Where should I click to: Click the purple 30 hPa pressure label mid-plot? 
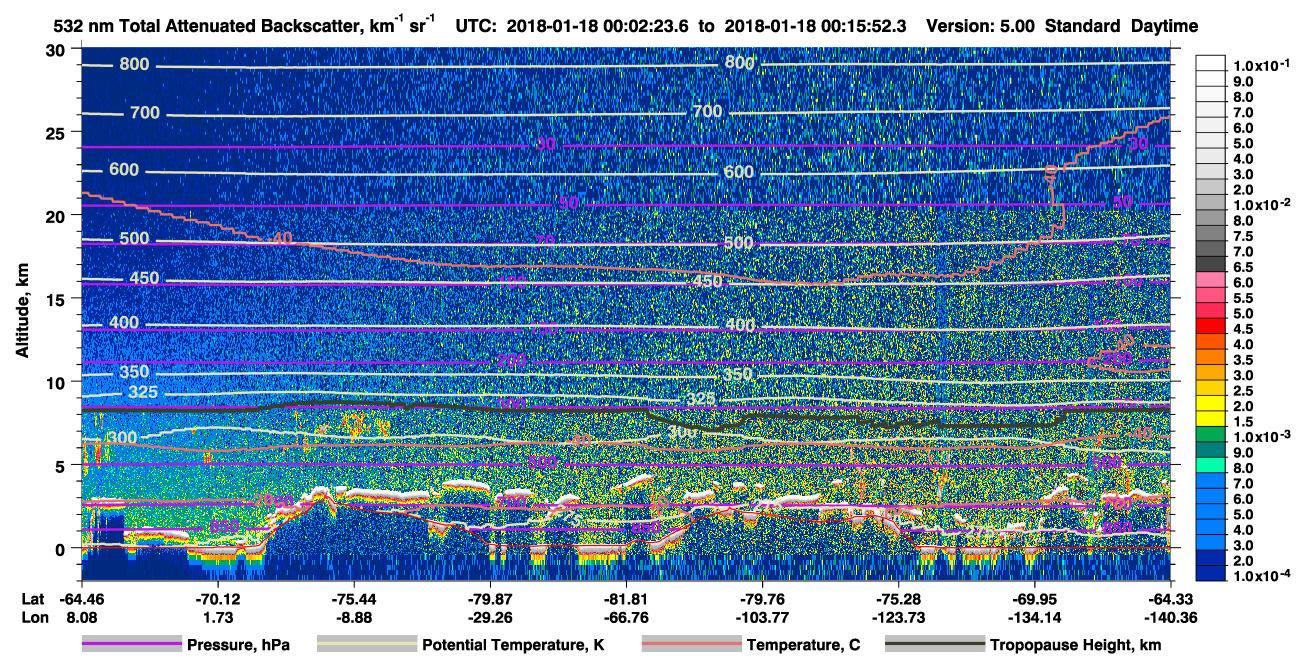click(546, 145)
